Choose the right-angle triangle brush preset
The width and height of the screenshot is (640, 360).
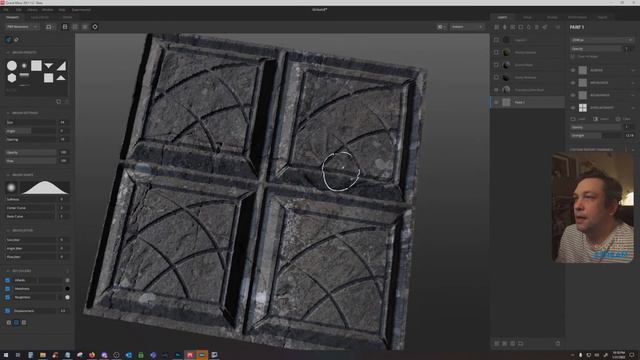pyautogui.click(x=61, y=66)
